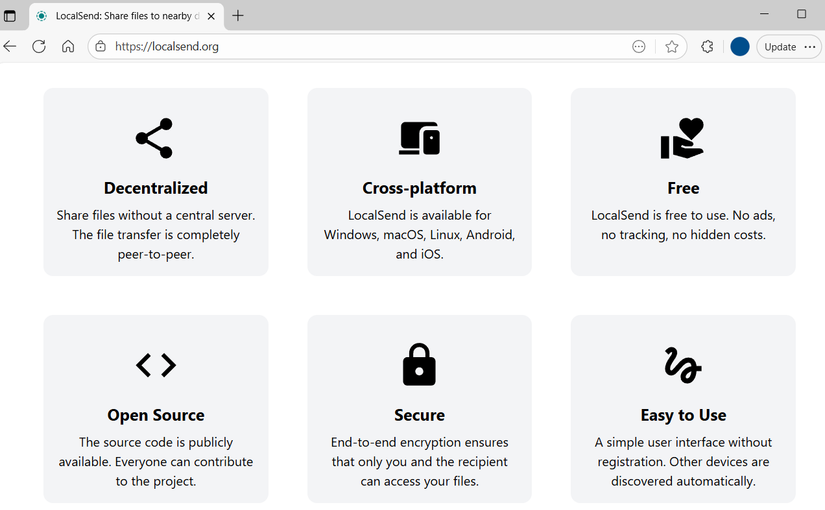Go back to the previous page

click(10, 46)
